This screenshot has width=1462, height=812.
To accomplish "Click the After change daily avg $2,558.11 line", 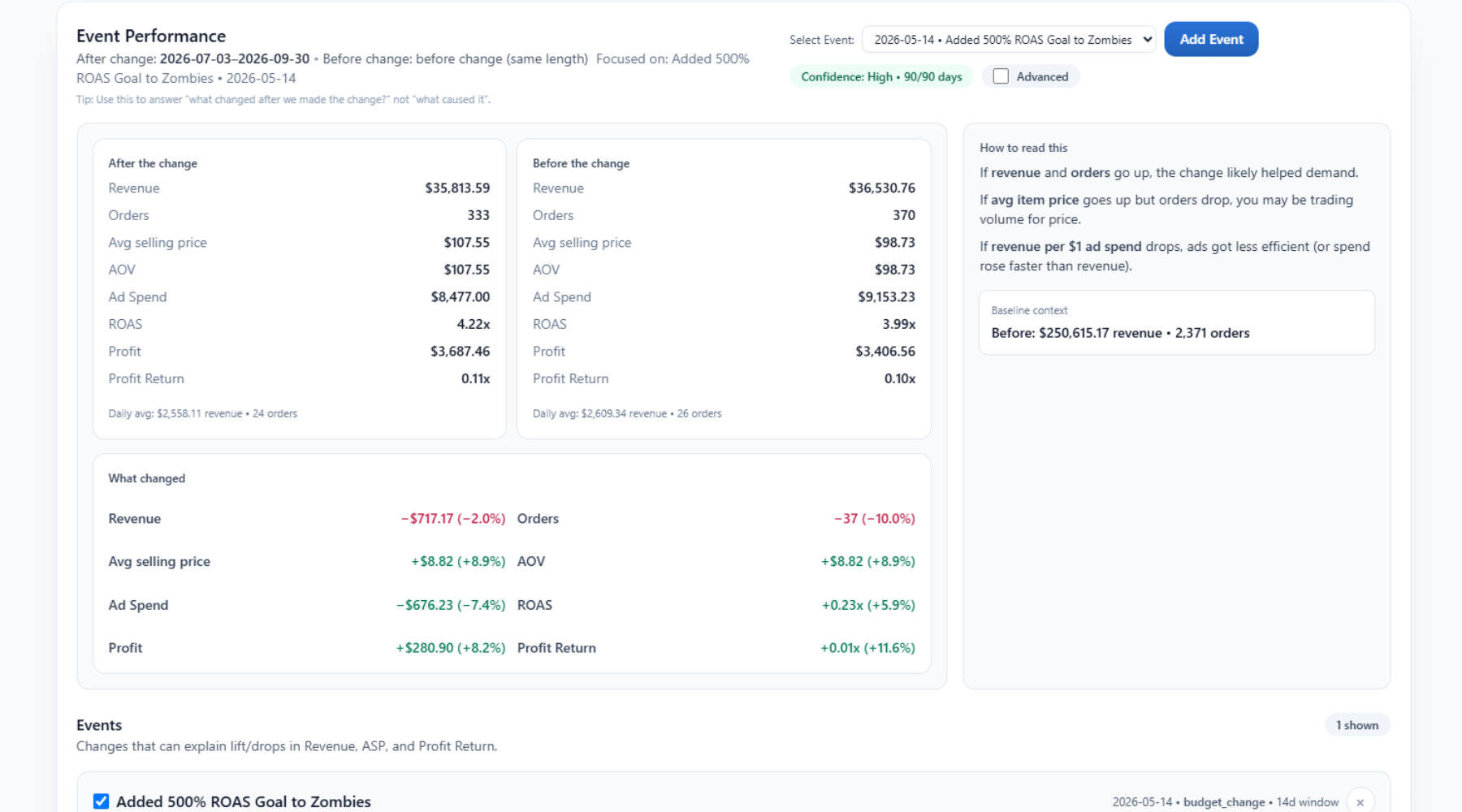I will [x=203, y=413].
